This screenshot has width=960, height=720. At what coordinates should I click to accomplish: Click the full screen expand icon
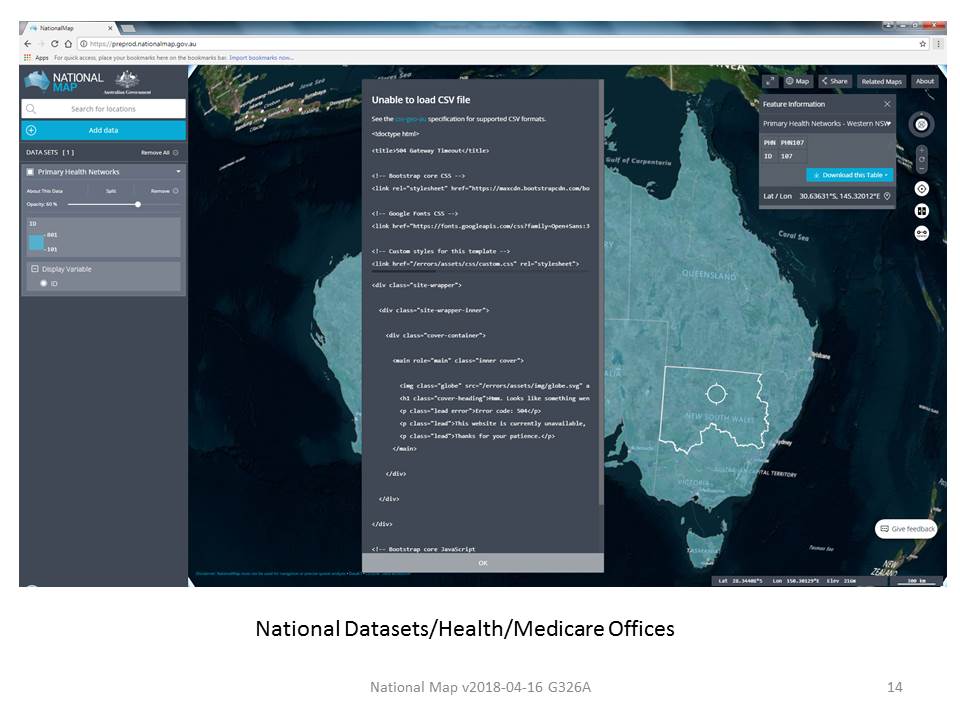point(770,81)
